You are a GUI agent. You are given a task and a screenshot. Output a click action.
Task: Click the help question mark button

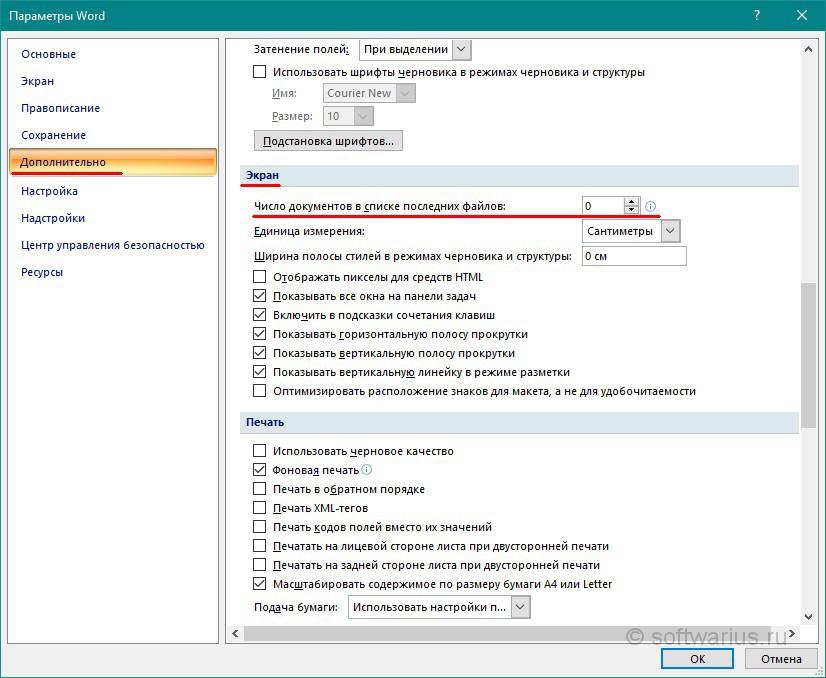pyautogui.click(x=757, y=15)
